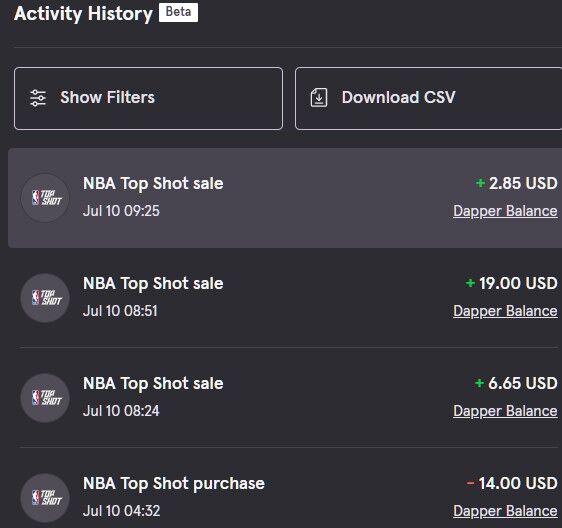Click the -14.00 USD amount
This screenshot has width=562, height=528.
tap(512, 483)
